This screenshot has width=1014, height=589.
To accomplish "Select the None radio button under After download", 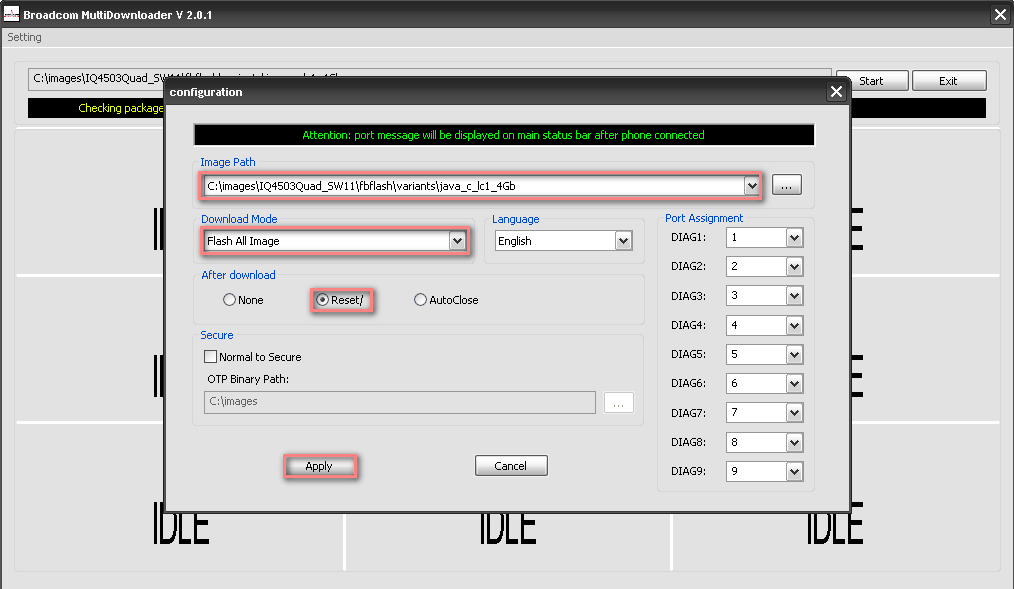I will [x=229, y=300].
